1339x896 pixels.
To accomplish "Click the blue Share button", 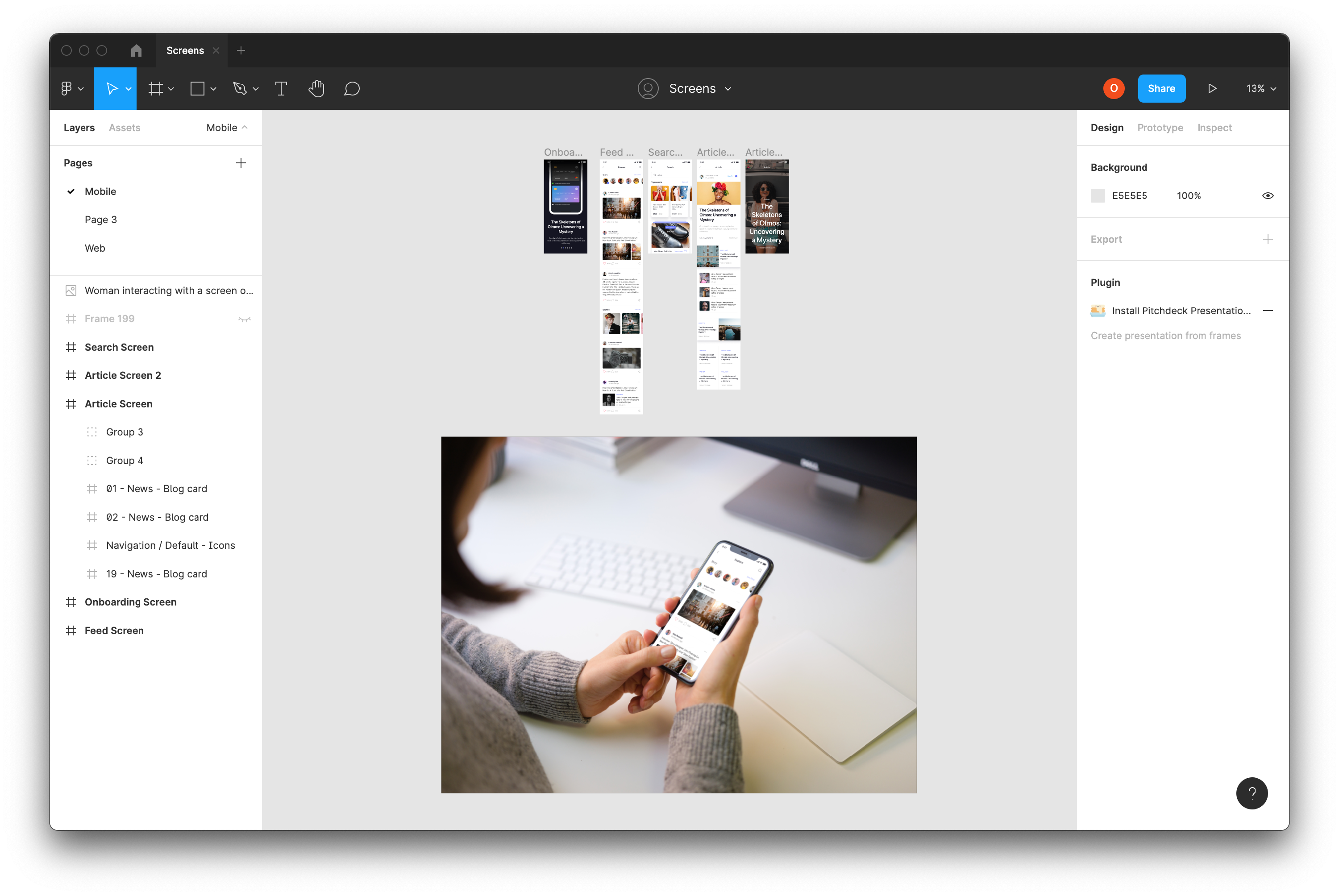I will [1161, 88].
